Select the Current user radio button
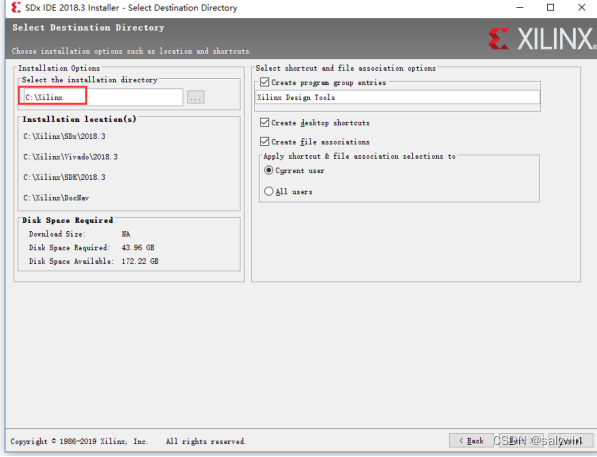The image size is (597, 457). coord(269,170)
